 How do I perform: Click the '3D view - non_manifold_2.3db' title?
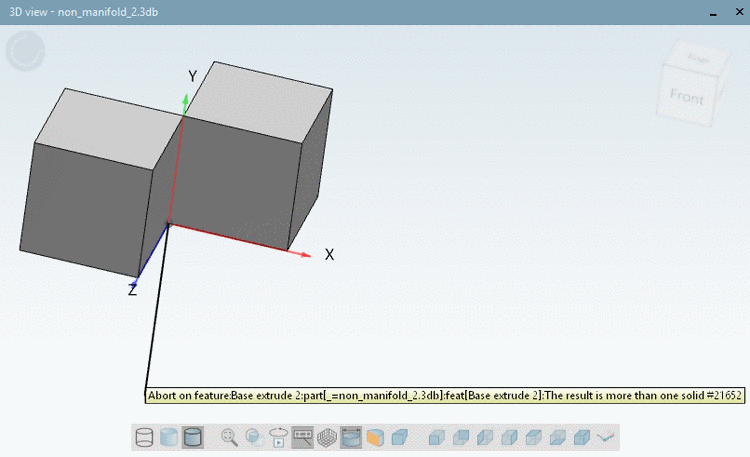[84, 12]
